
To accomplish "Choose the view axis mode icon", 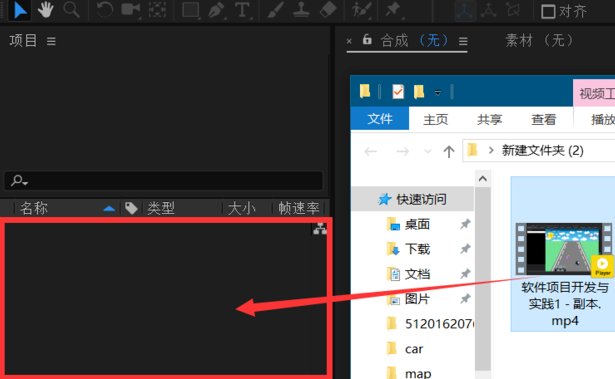I will [513, 10].
